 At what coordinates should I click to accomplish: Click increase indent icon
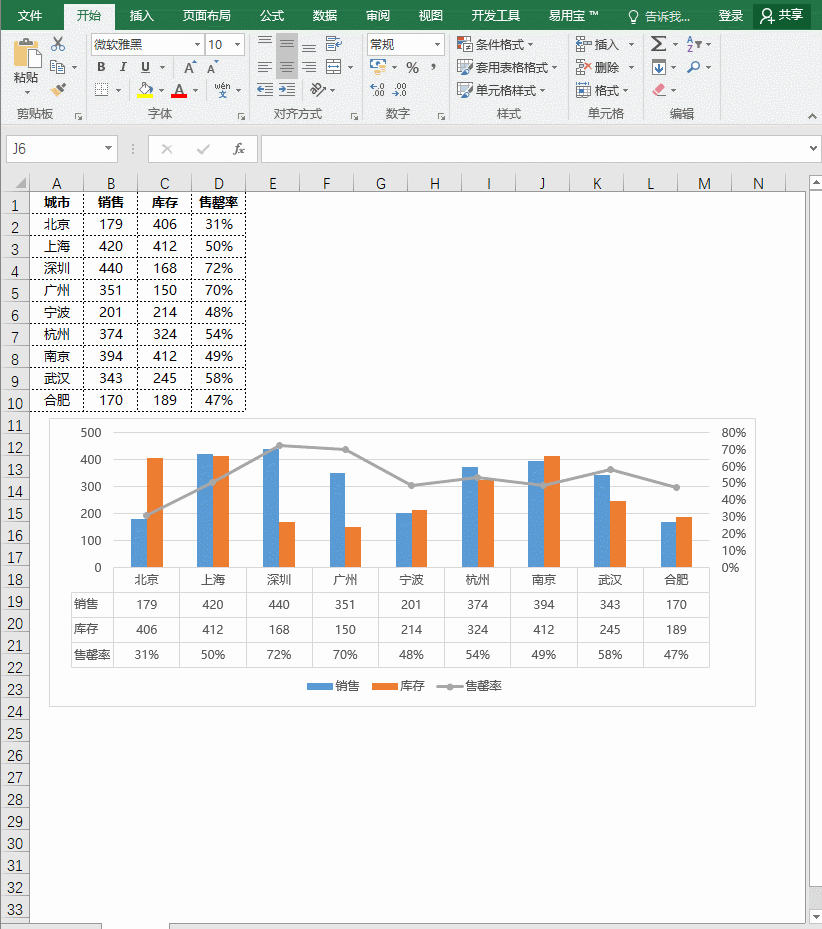coord(287,89)
